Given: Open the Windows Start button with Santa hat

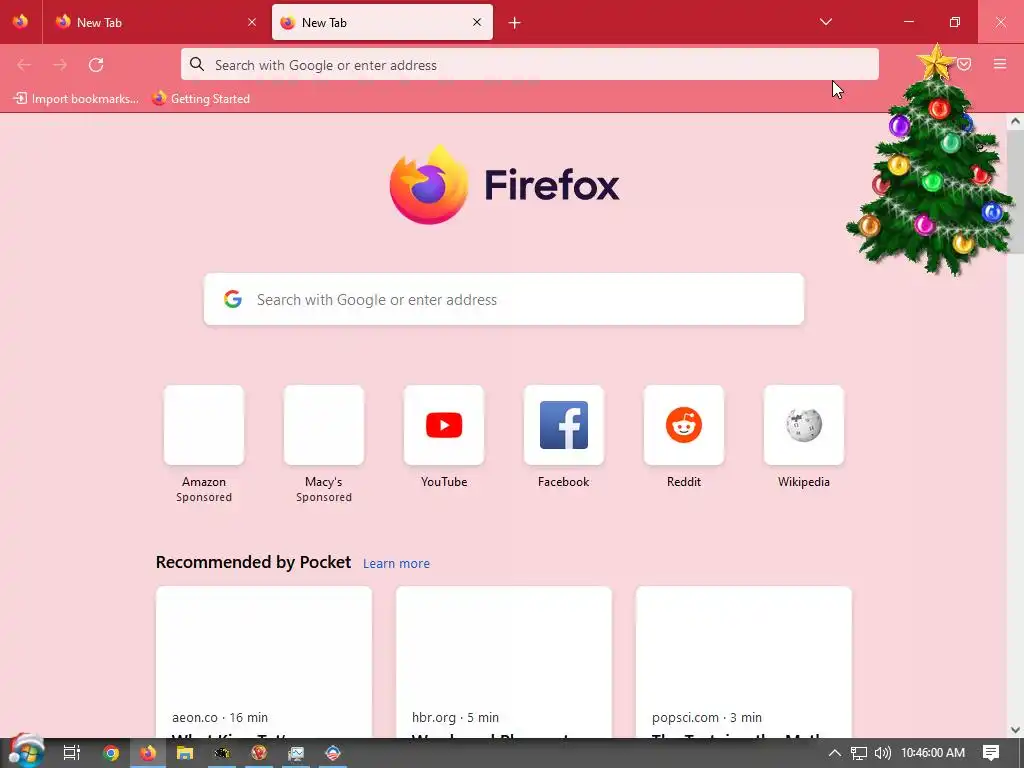Looking at the screenshot, I should [x=25, y=752].
